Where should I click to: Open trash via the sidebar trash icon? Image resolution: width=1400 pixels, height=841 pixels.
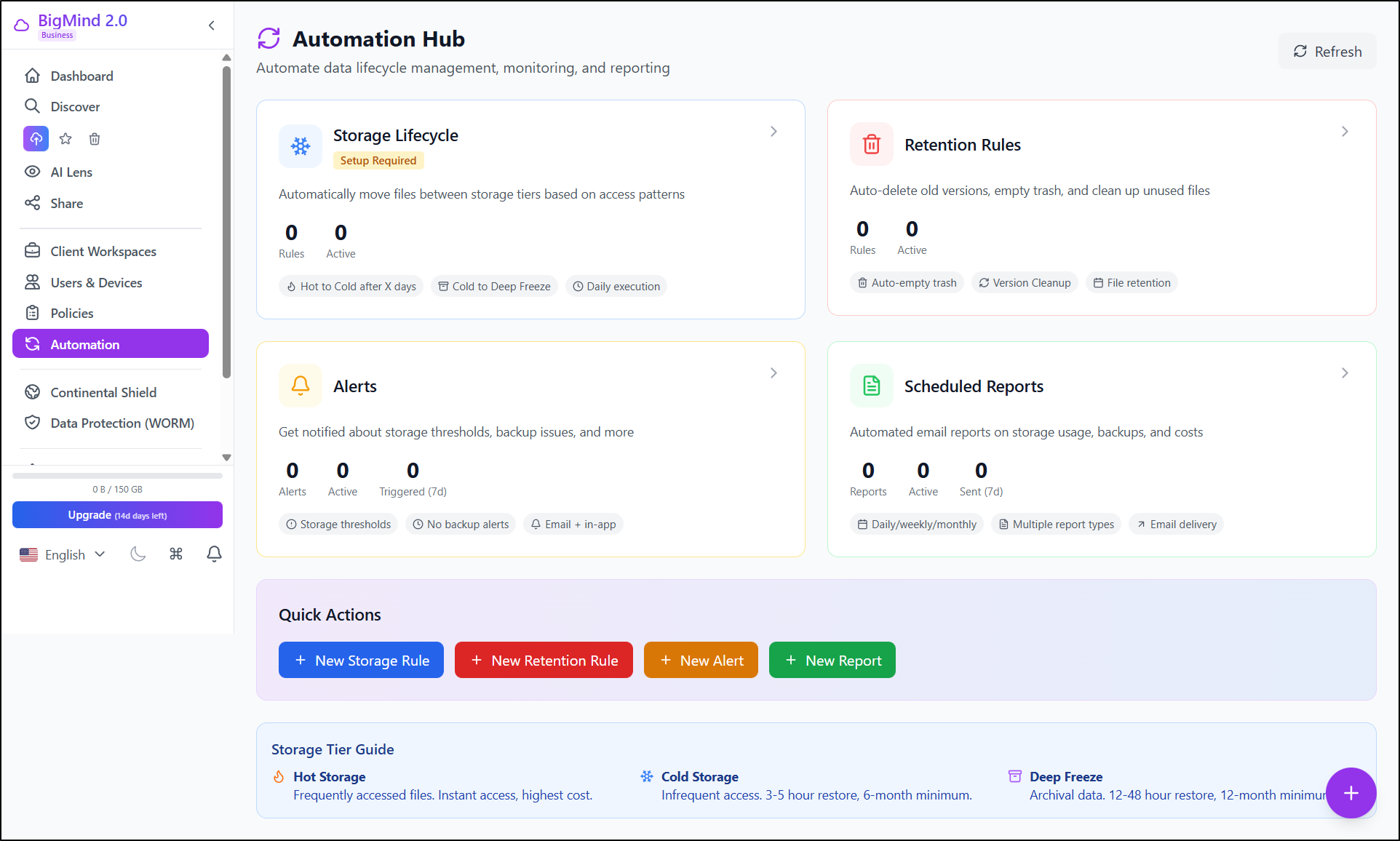click(x=95, y=138)
